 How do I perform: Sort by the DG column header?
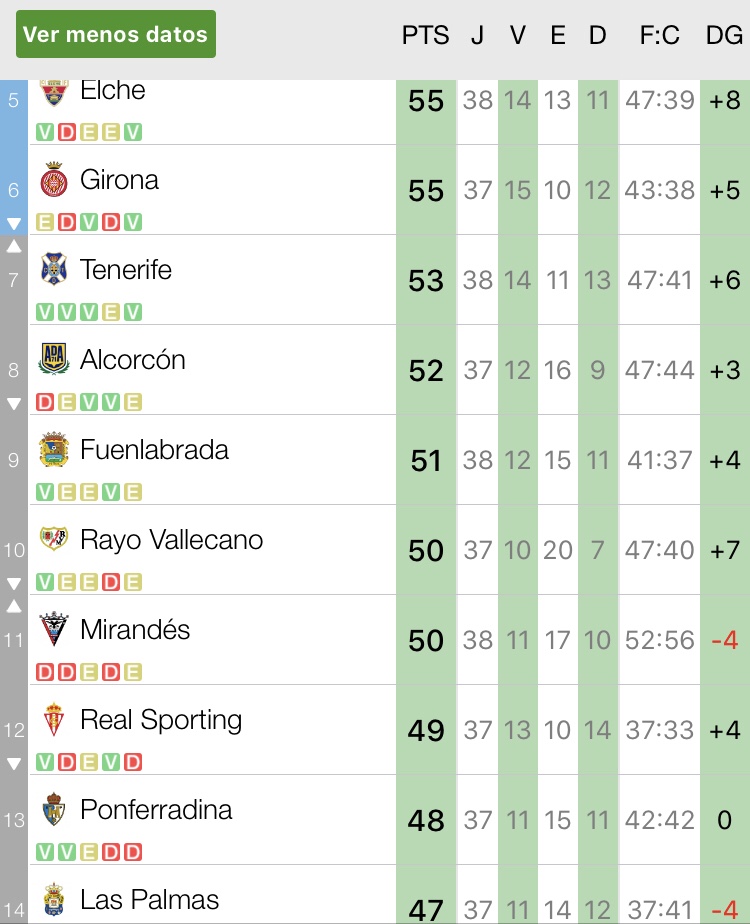(724, 35)
